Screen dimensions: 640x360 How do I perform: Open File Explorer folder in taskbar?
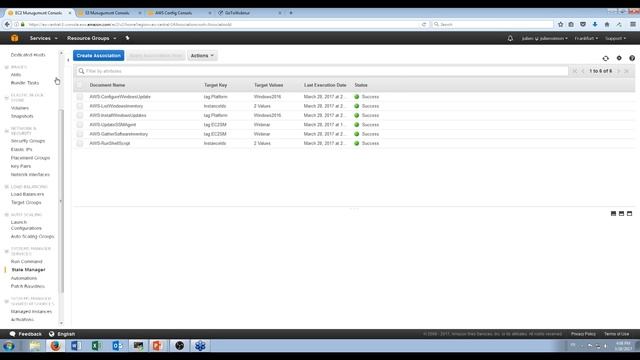[x=35, y=346]
